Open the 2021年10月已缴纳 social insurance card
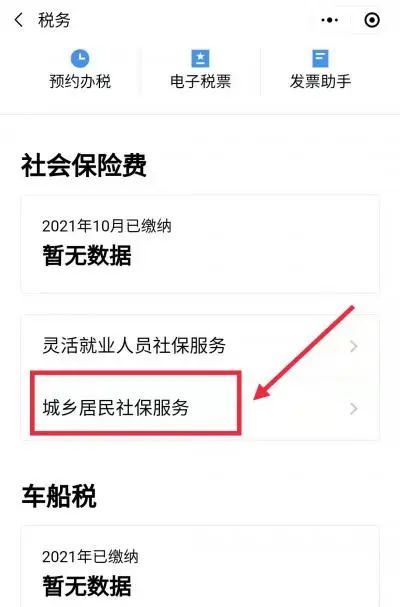This screenshot has height=607, width=400. [200, 244]
